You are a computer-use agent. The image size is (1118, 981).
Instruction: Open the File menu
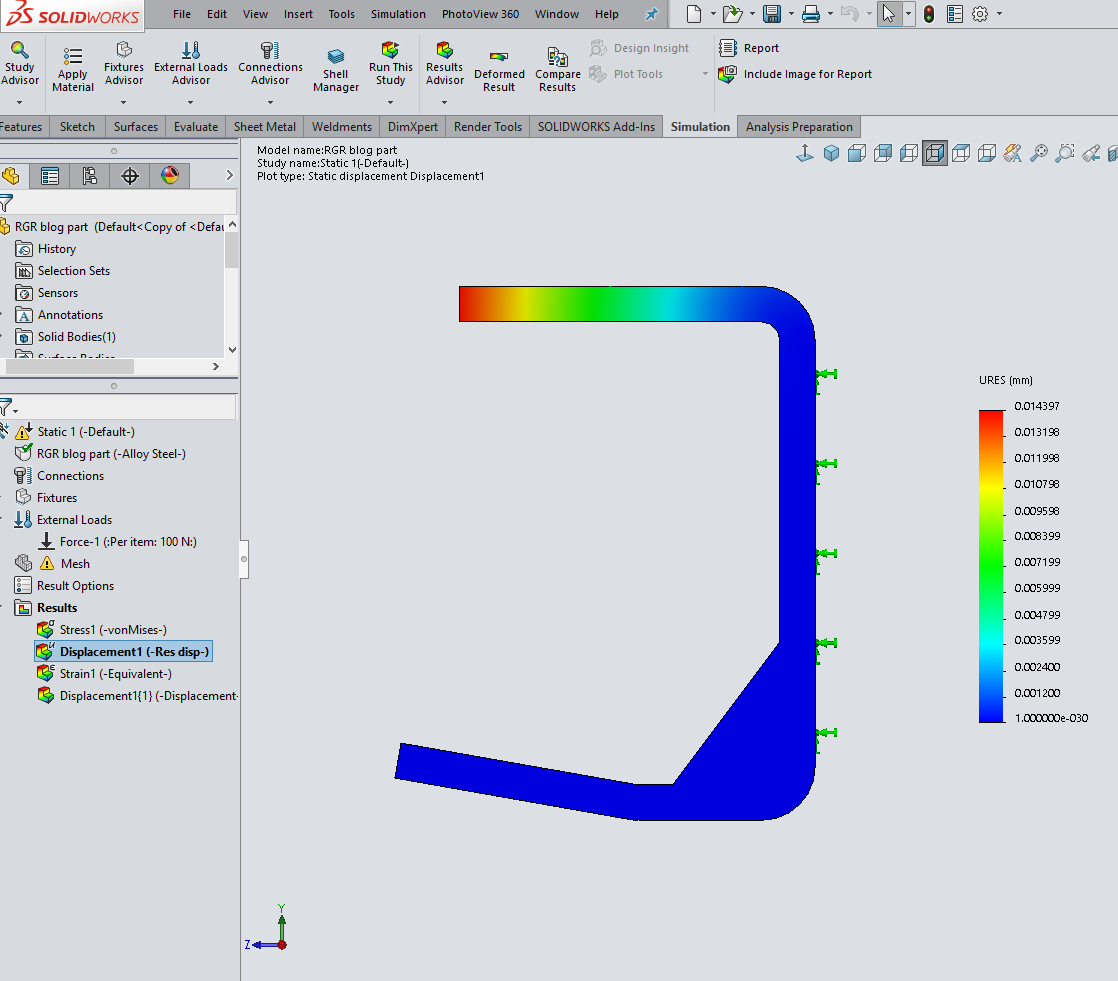[x=182, y=14]
